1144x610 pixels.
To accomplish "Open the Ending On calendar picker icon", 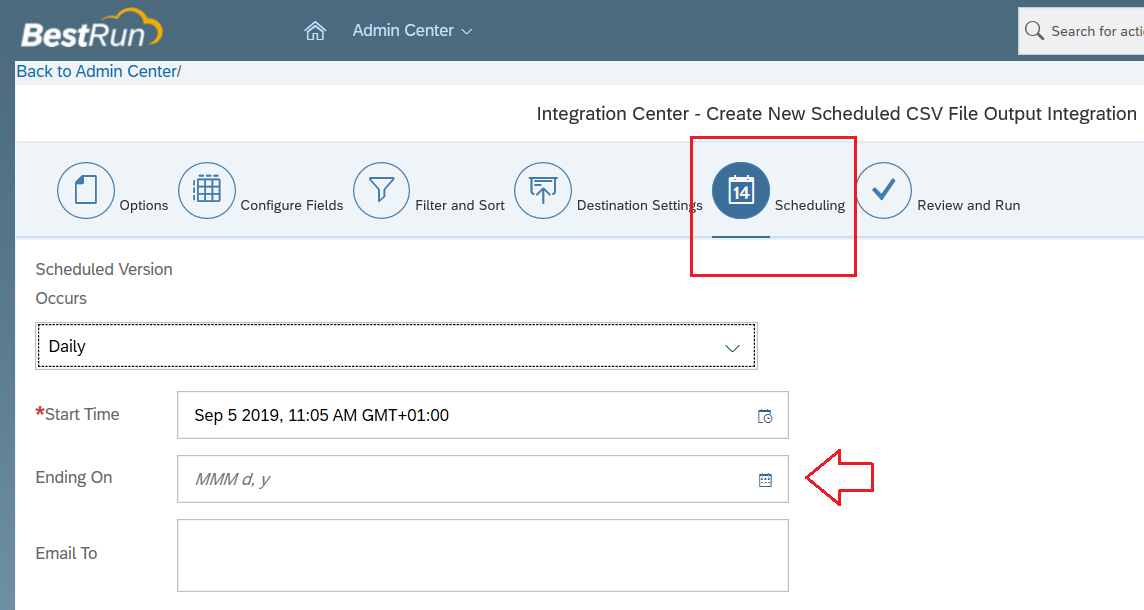I will tap(765, 480).
